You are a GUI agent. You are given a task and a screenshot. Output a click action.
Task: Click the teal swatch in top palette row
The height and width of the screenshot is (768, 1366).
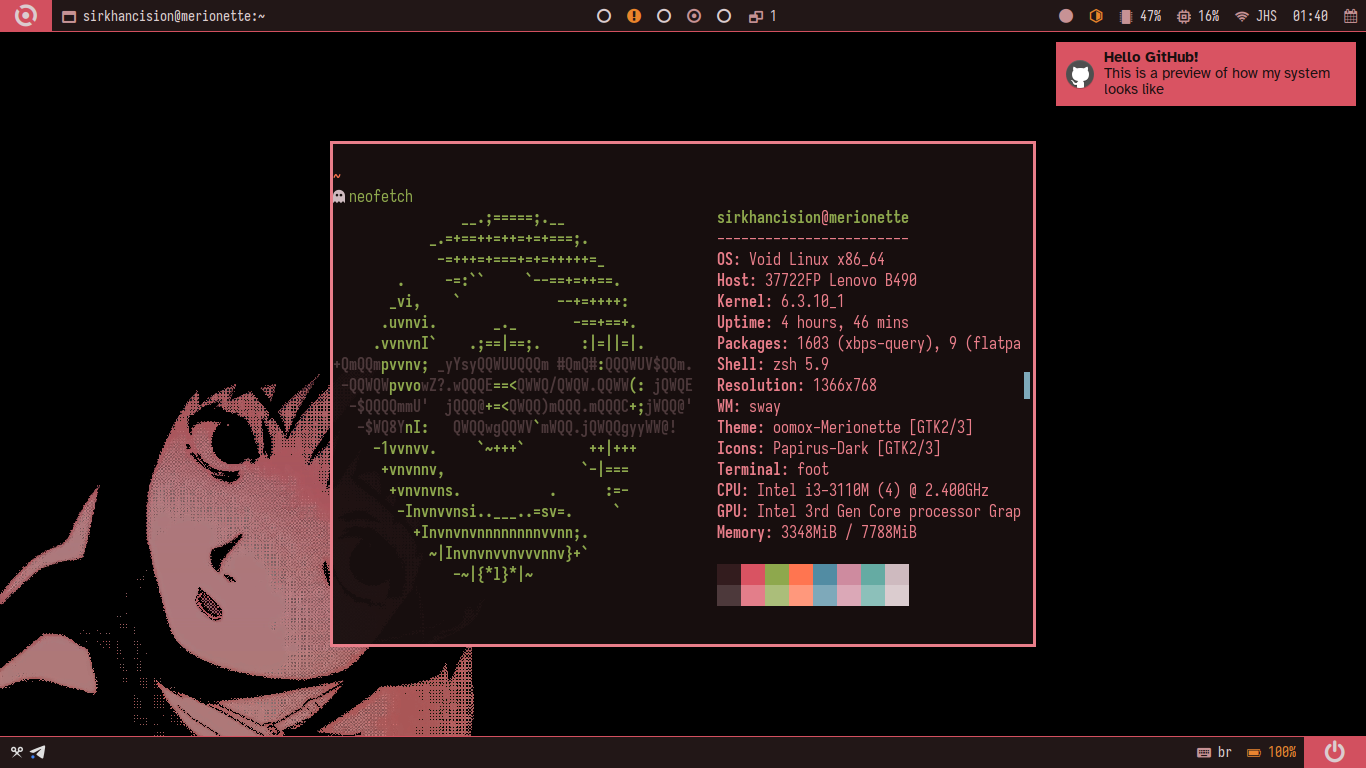click(x=873, y=574)
